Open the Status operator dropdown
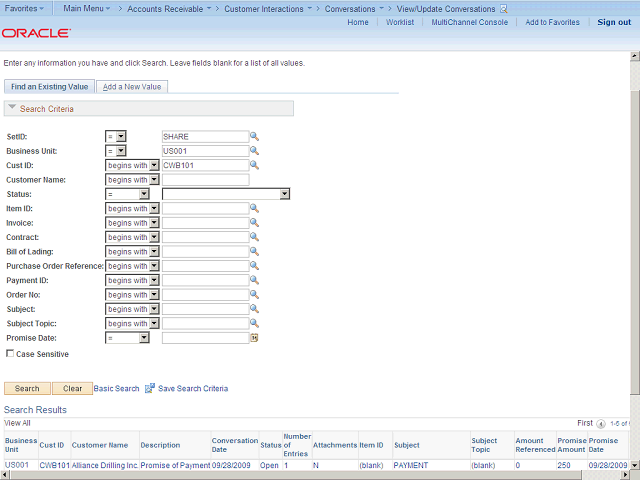 [x=127, y=194]
